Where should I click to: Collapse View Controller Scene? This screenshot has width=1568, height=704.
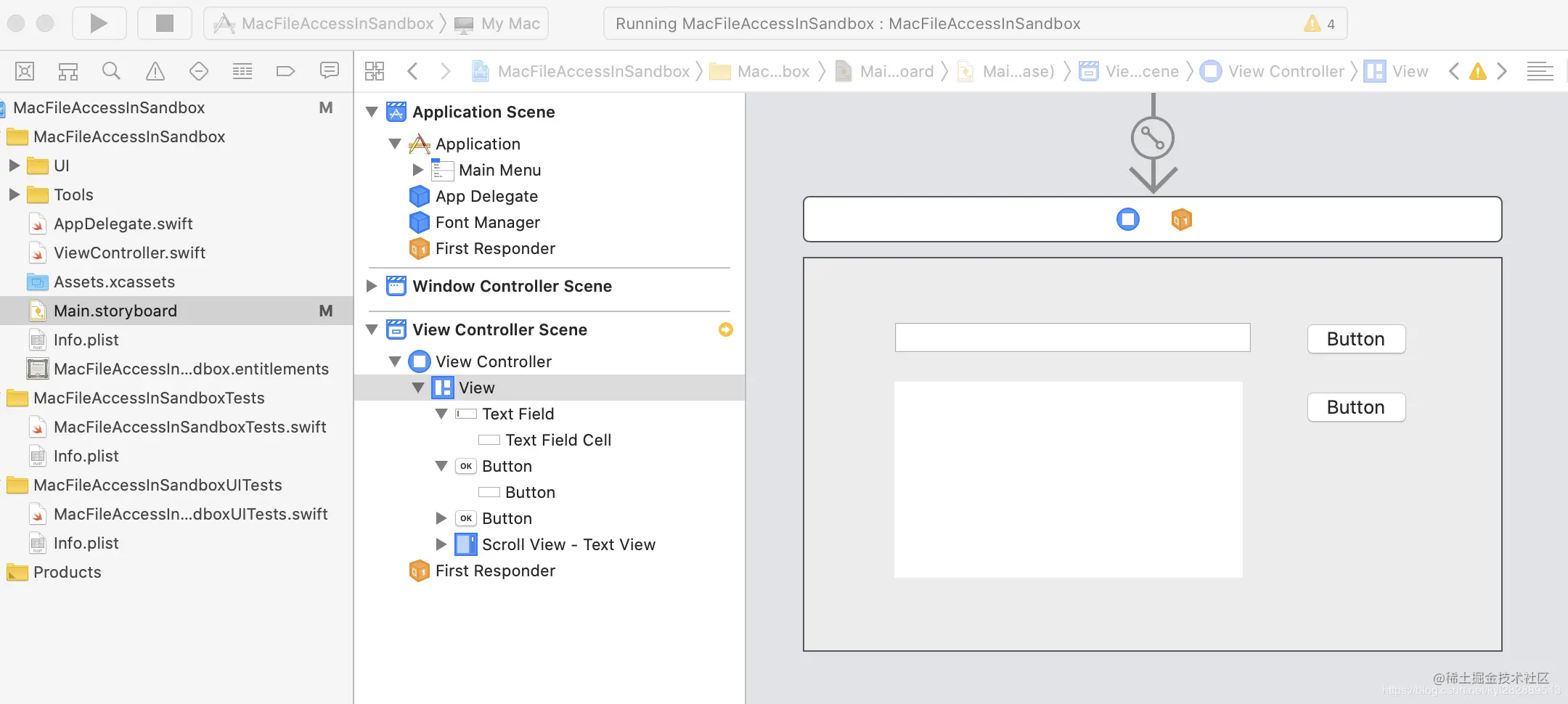[372, 330]
